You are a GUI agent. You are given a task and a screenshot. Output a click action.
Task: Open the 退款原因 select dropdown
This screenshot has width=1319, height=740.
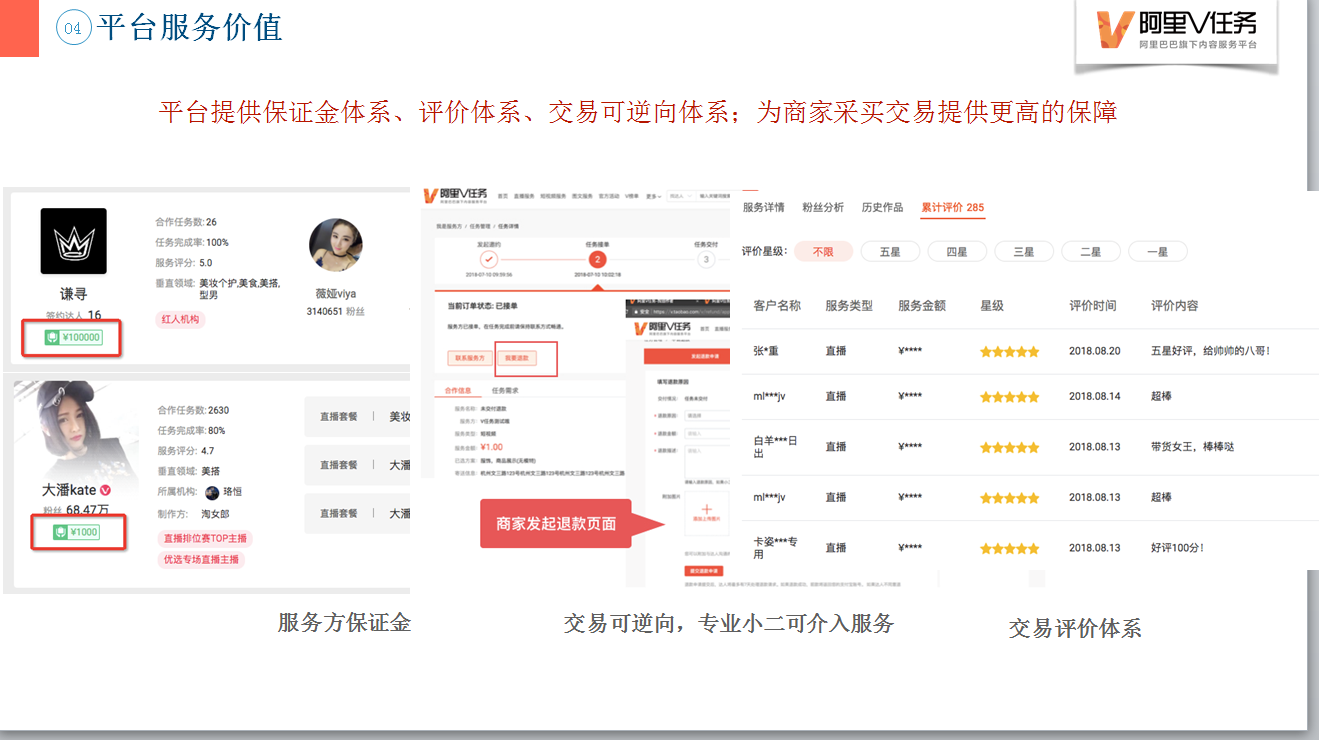707,415
